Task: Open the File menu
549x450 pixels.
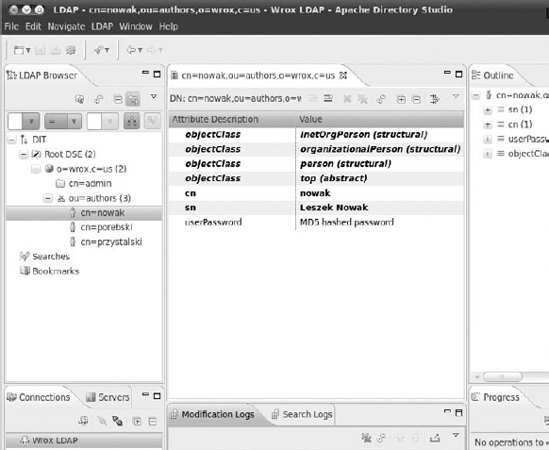Action: coord(12,27)
